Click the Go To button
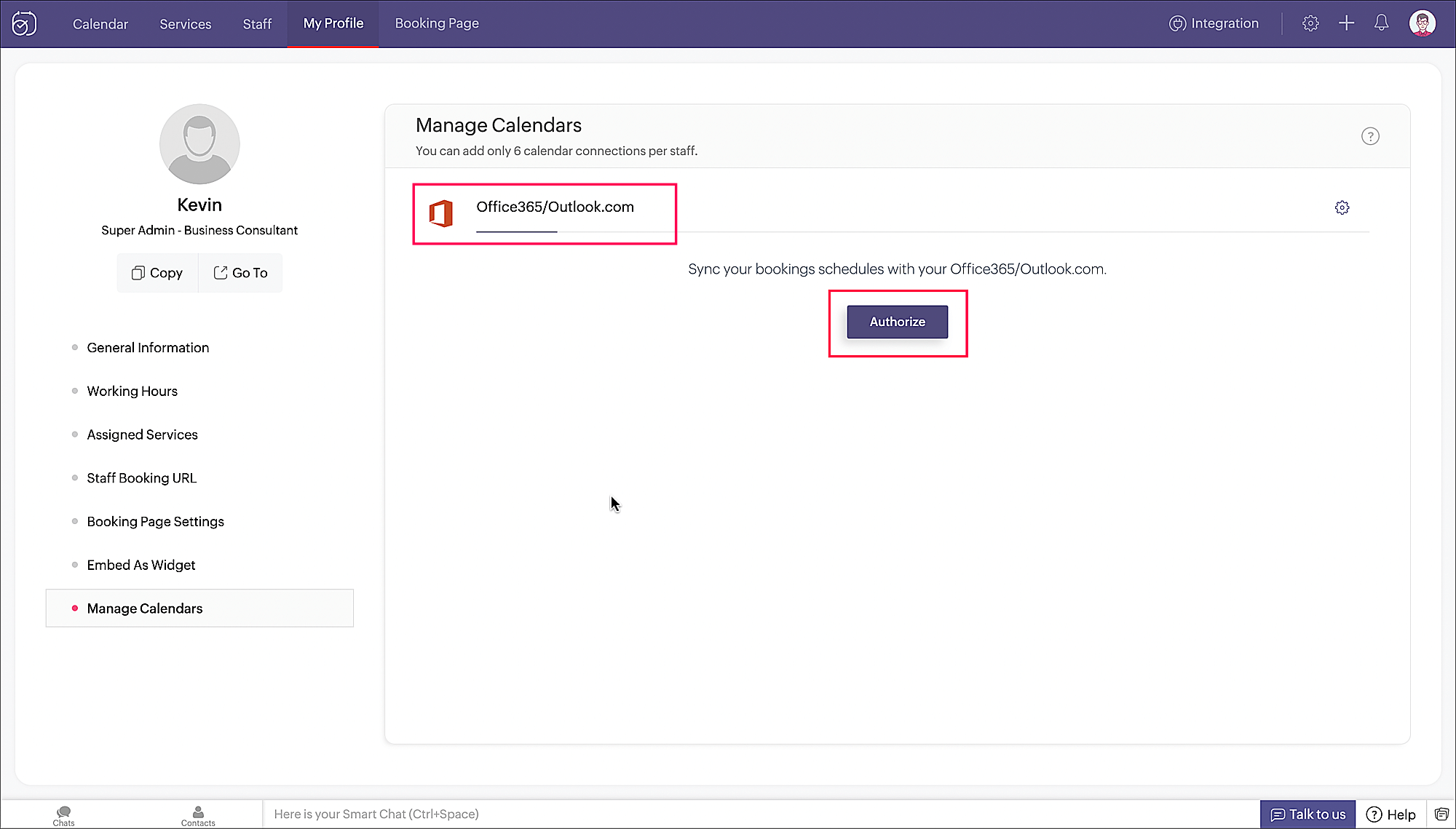Viewport: 1456px width, 829px height. click(x=241, y=273)
